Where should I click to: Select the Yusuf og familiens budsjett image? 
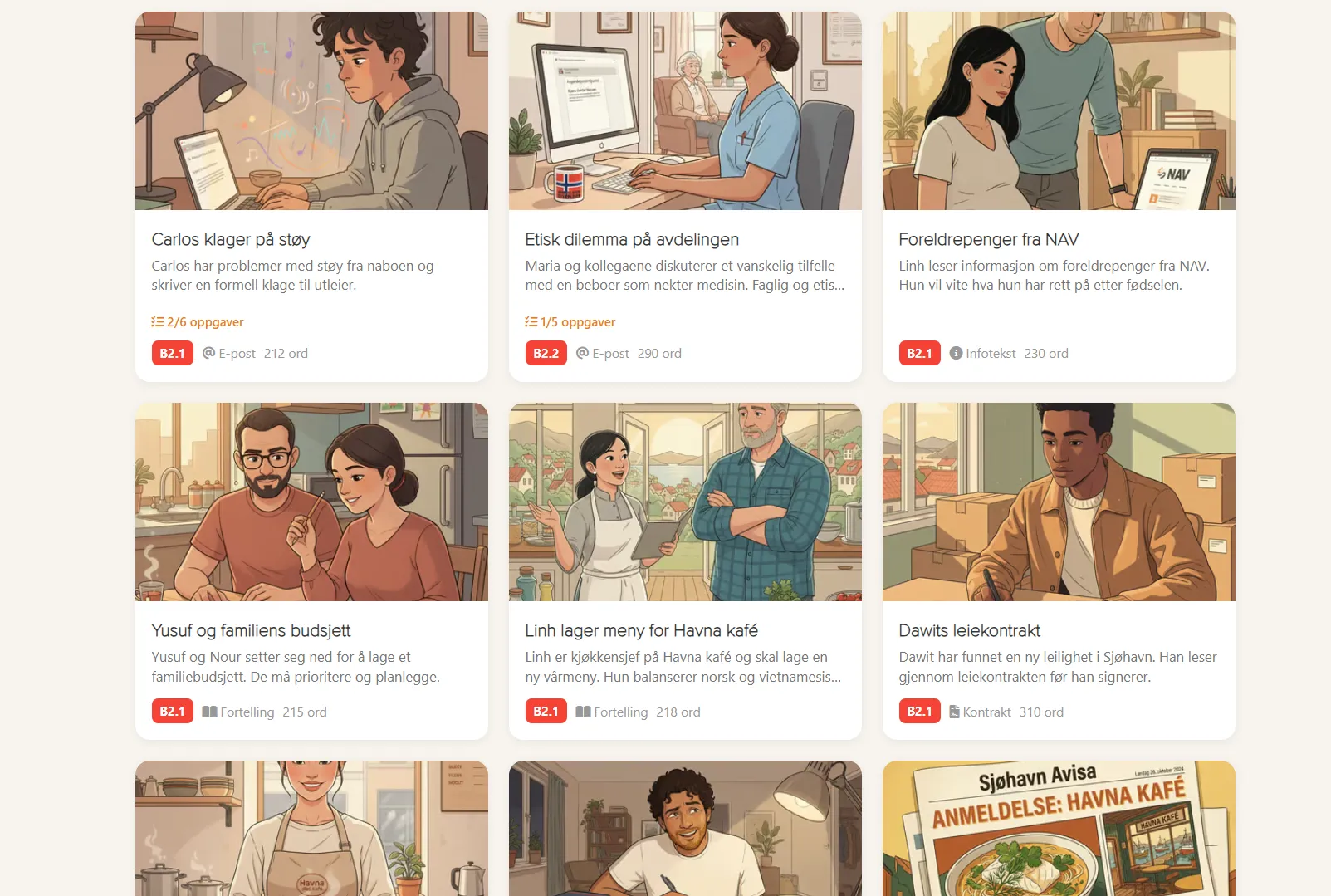tap(311, 502)
